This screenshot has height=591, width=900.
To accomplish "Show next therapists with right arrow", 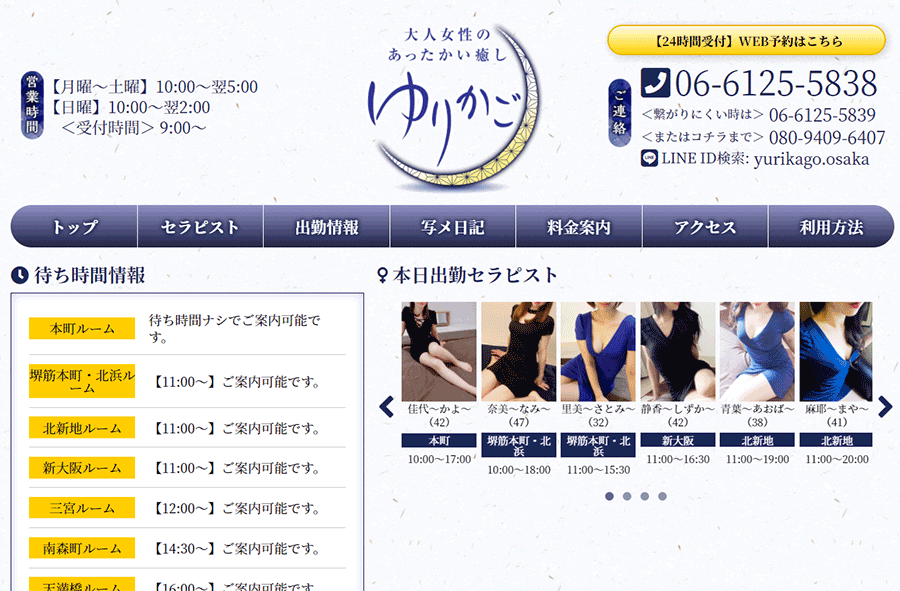I will [885, 407].
